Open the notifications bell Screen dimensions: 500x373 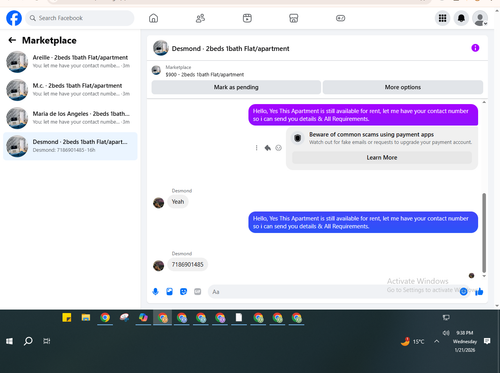click(461, 18)
